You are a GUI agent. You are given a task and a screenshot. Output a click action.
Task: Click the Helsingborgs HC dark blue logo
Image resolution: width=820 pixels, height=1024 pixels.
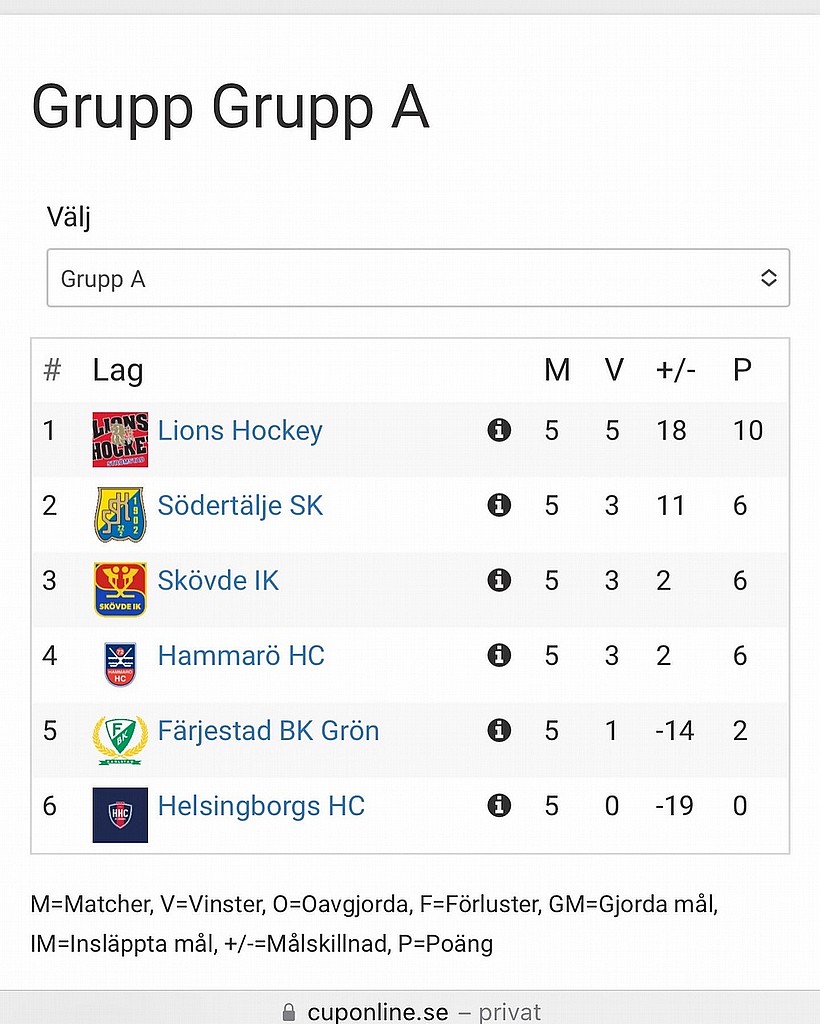(x=120, y=815)
